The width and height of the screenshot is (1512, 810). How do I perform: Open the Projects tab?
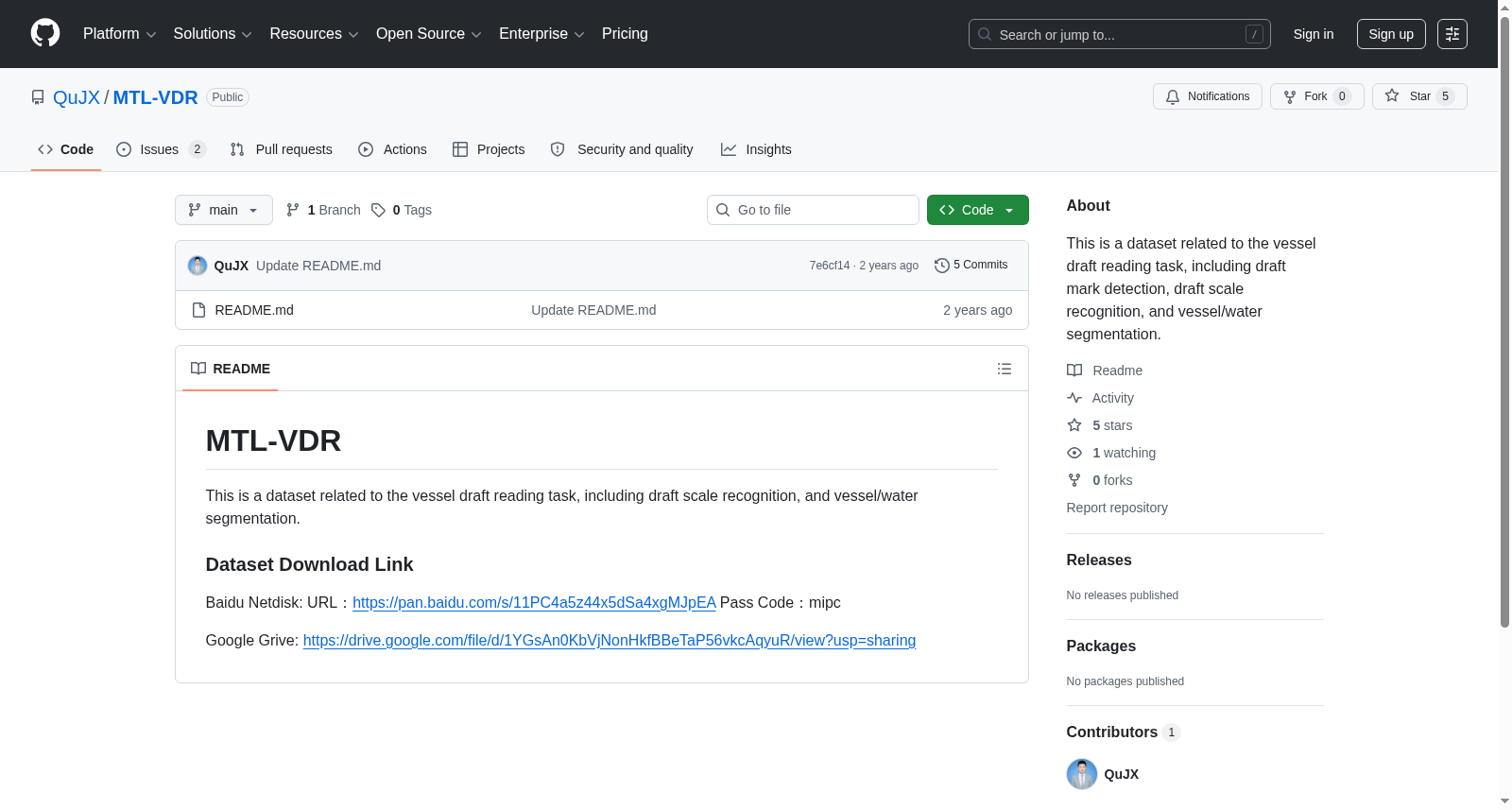tap(489, 149)
